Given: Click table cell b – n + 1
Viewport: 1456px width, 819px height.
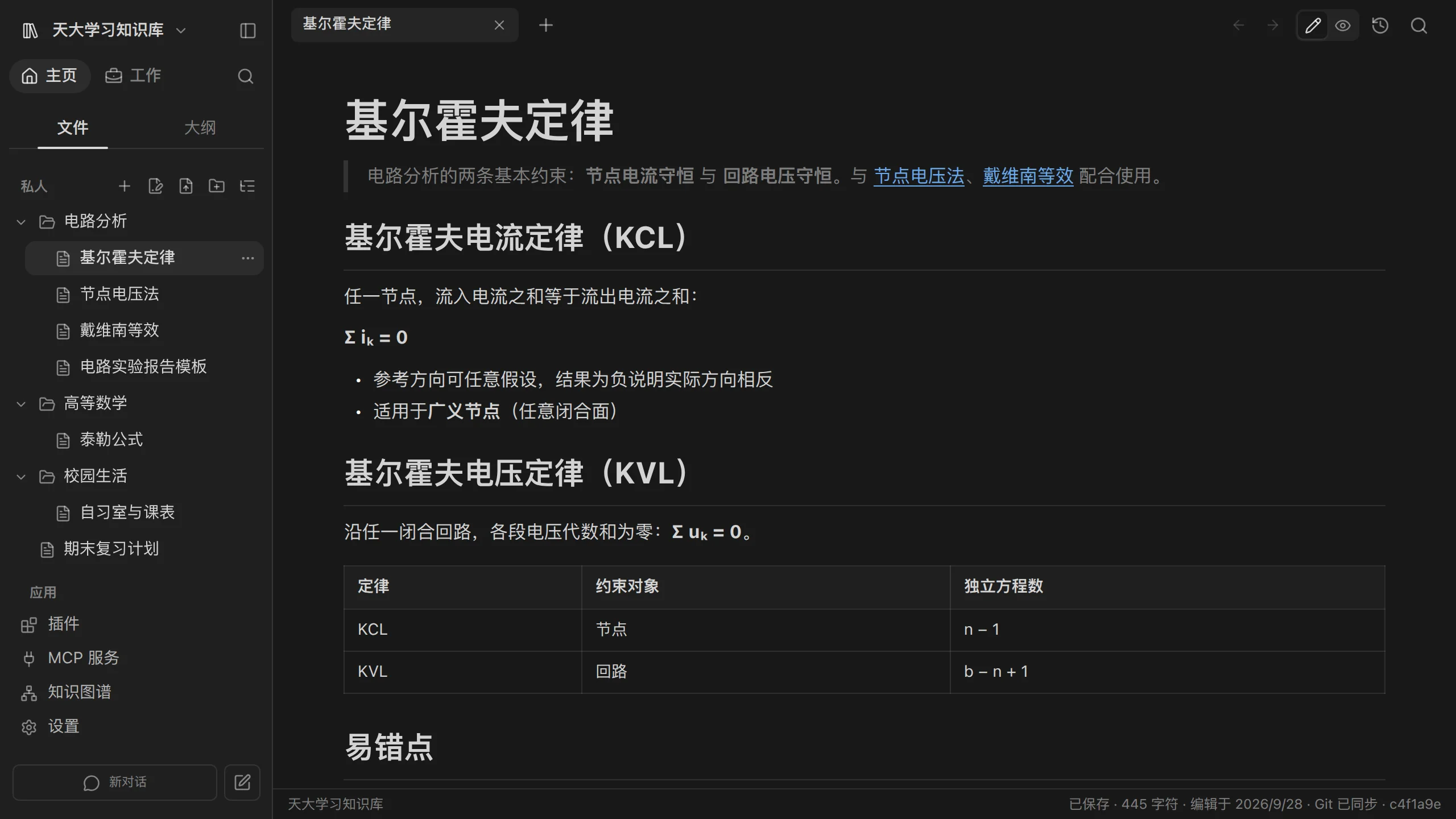Looking at the screenshot, I should (x=1167, y=672).
